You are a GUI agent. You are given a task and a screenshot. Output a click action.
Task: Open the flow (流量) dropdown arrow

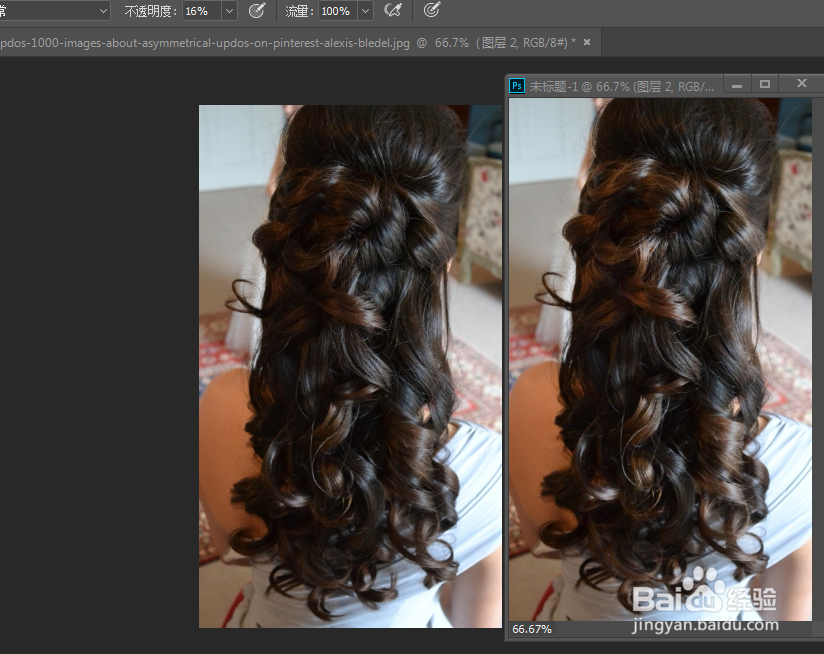365,11
